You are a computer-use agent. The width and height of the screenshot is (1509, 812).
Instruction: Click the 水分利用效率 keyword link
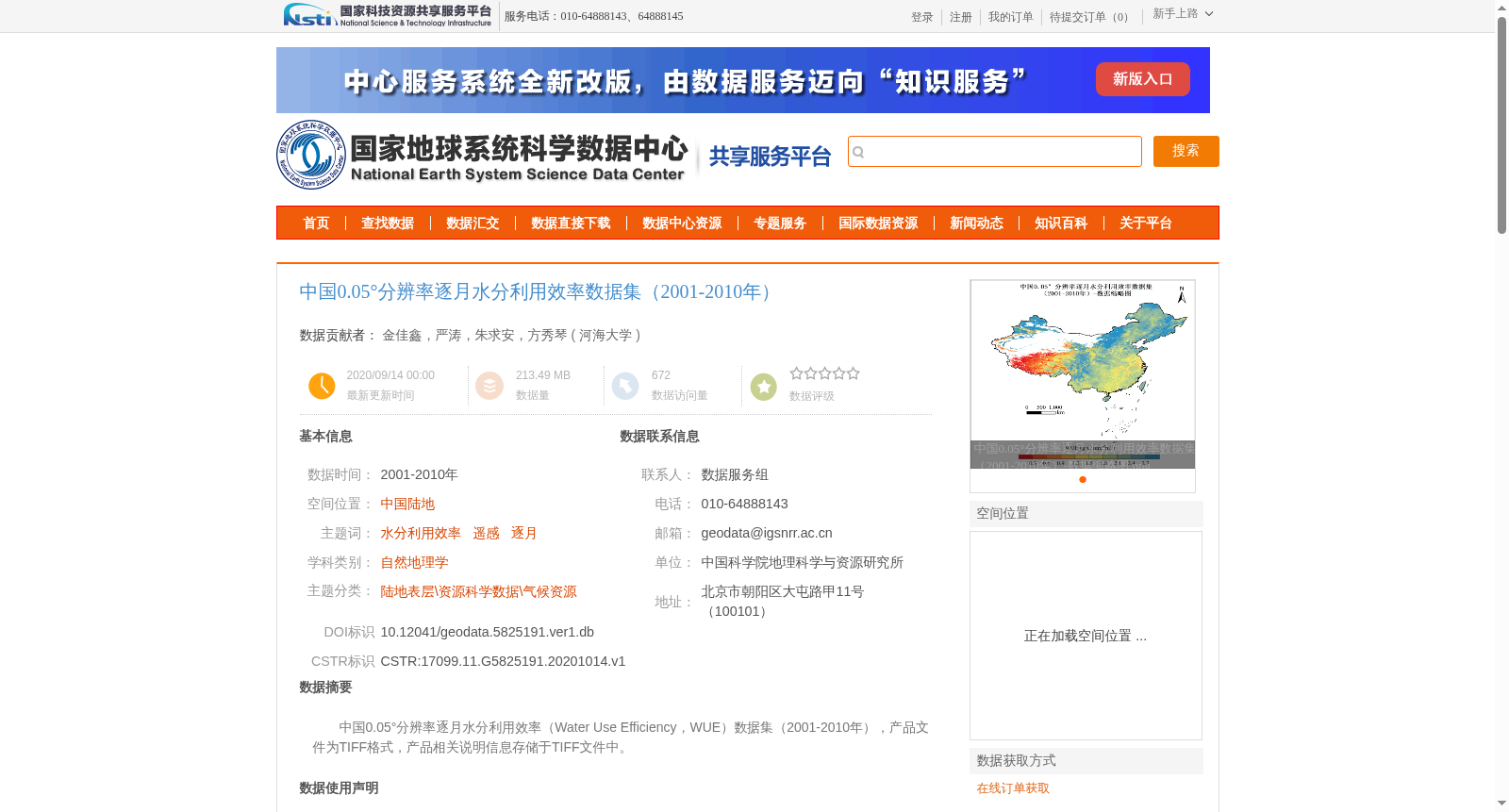click(x=421, y=534)
